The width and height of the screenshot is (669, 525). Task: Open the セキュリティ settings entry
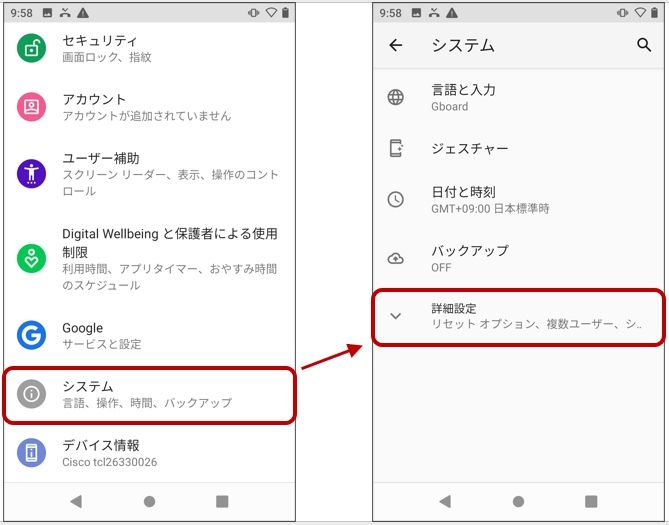click(149, 48)
